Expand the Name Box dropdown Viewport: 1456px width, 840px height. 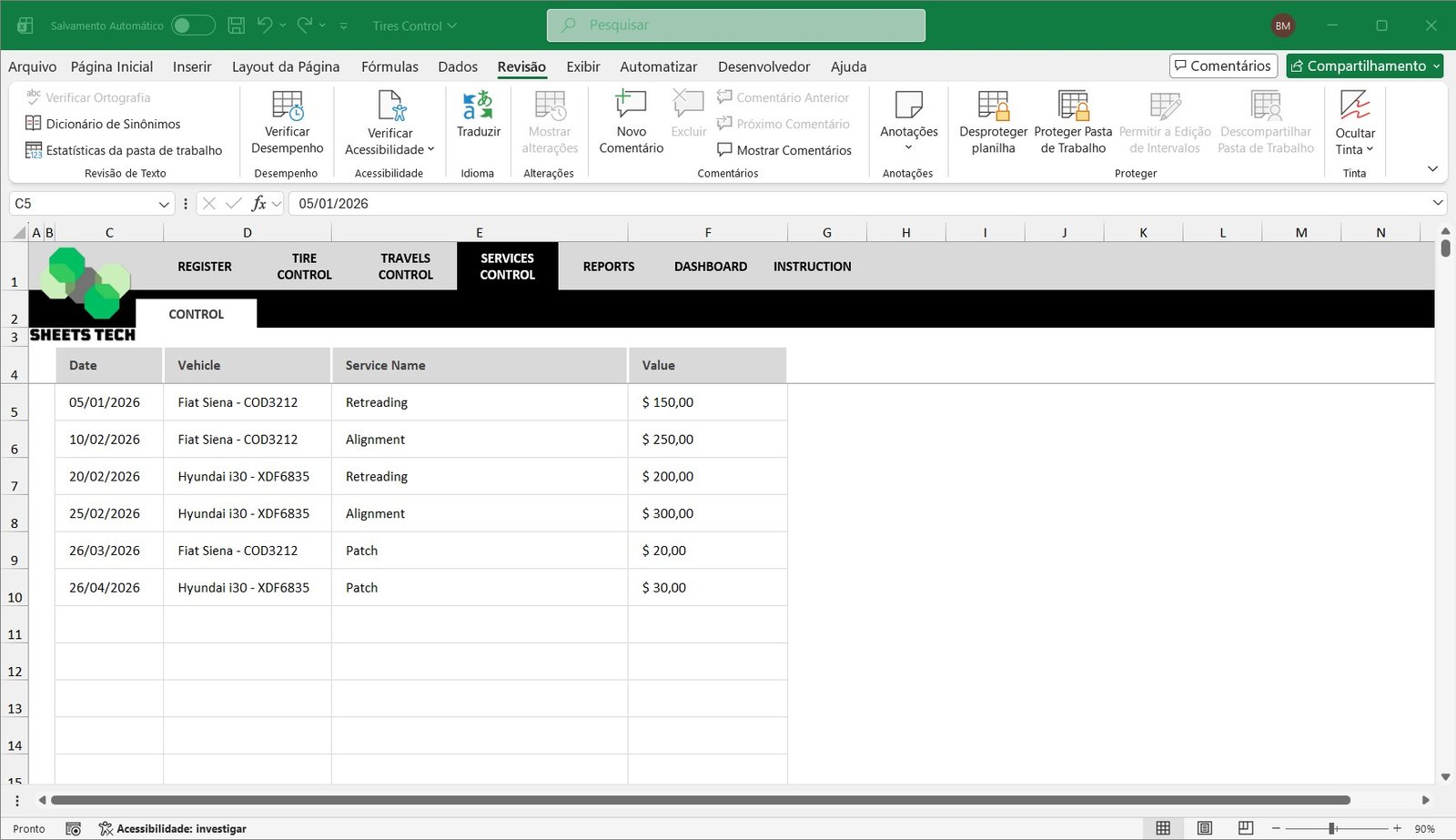point(164,204)
